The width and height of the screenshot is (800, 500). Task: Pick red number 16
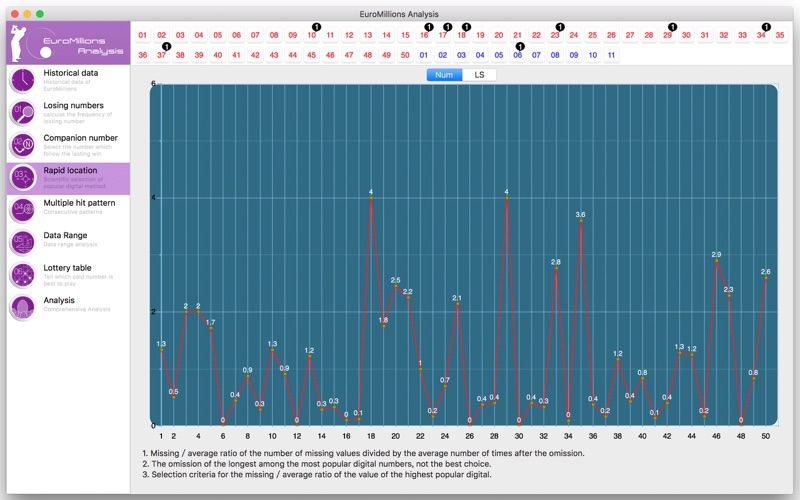click(x=424, y=35)
